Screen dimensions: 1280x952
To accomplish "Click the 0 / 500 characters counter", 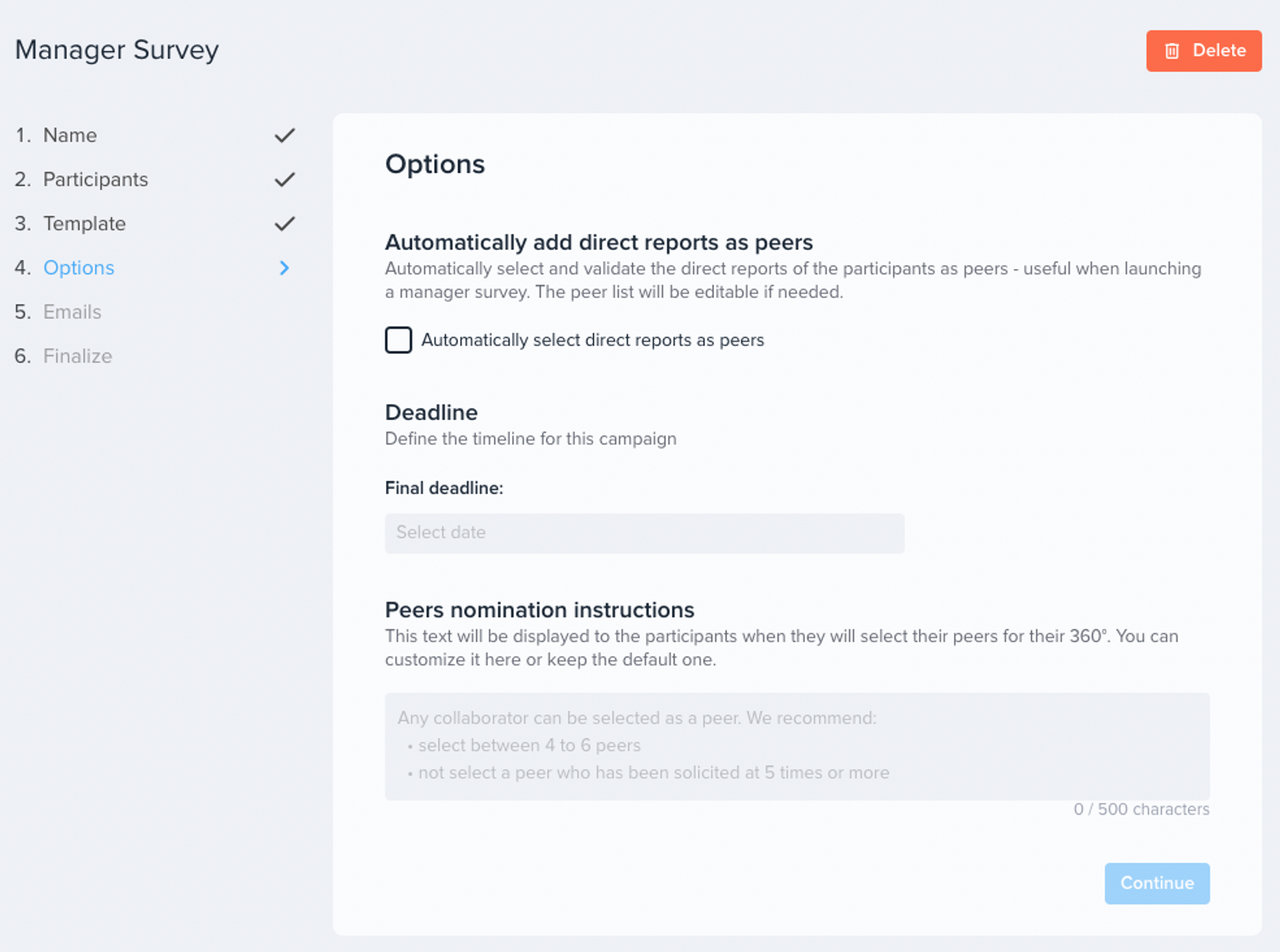I will click(1141, 809).
